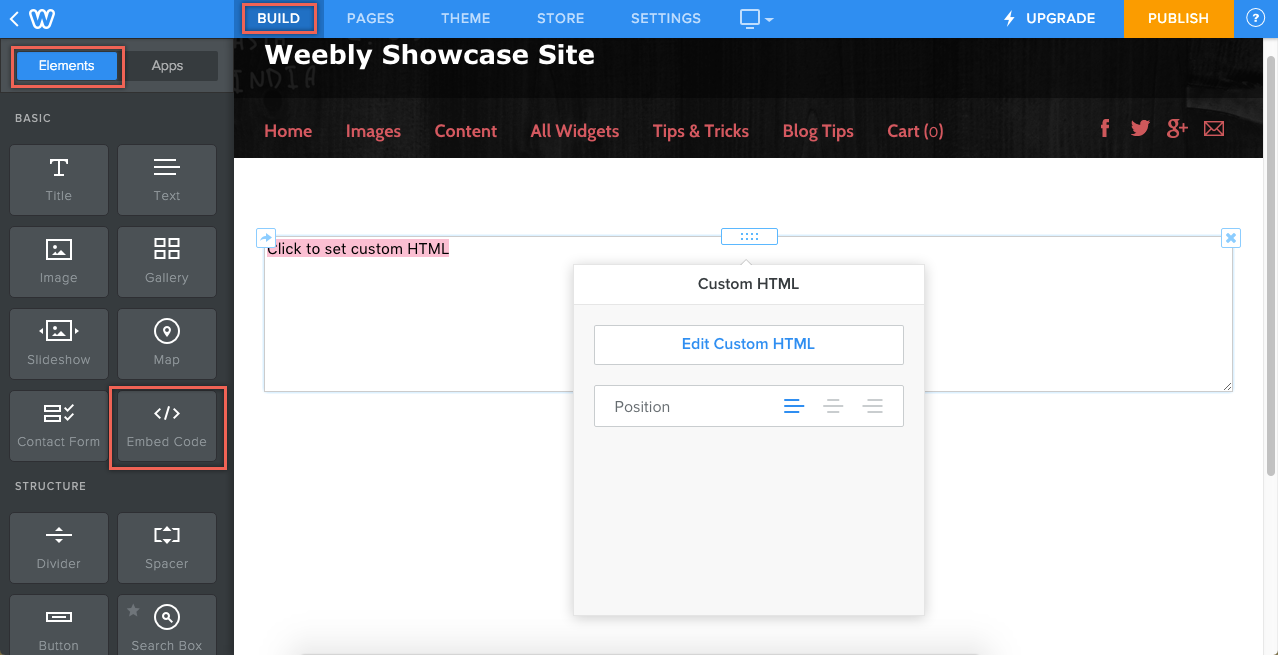Set Position to left alignment

pyautogui.click(x=794, y=406)
